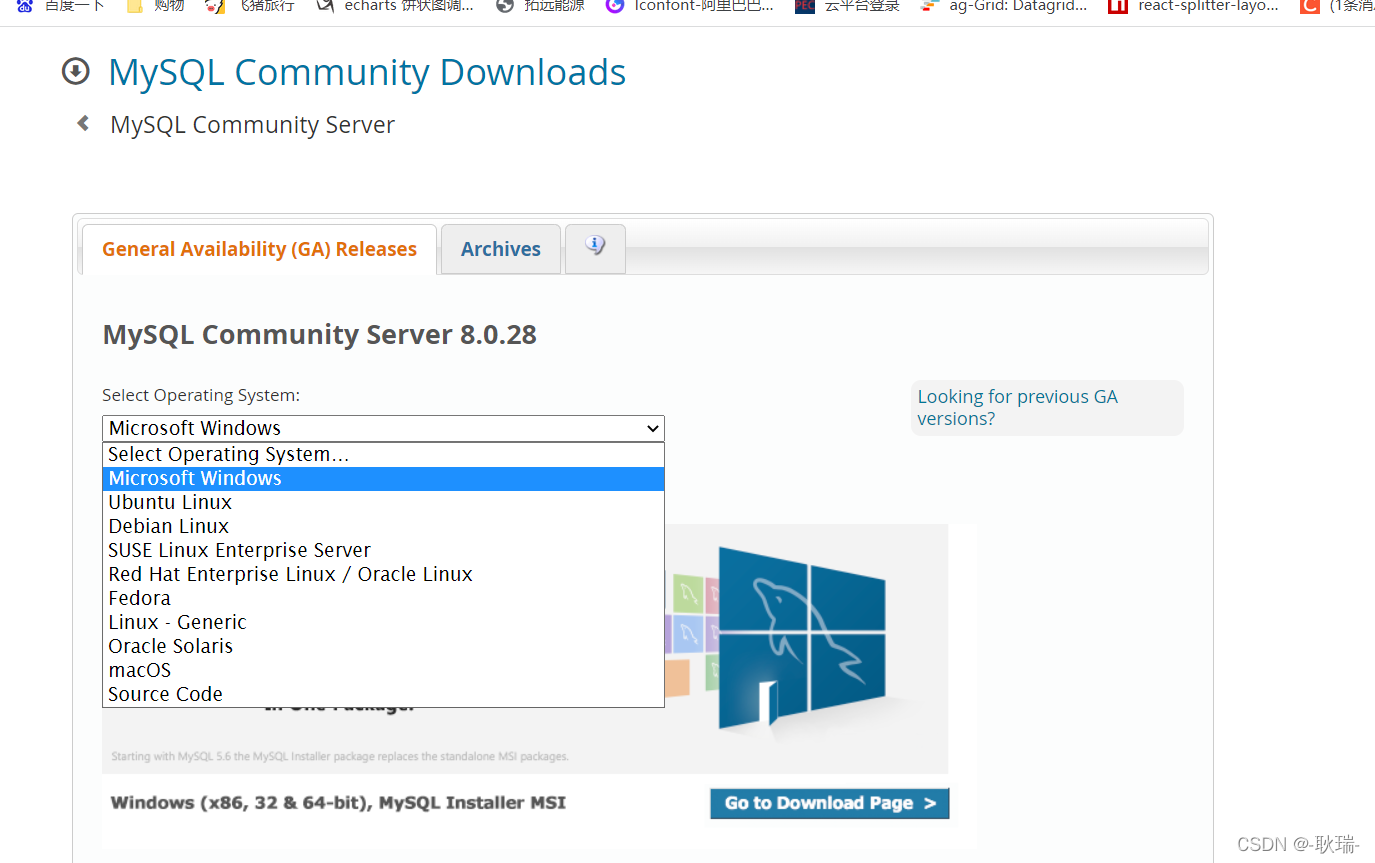The height and width of the screenshot is (863, 1375).
Task: Select Microsoft Windows in the dropdown list
Action: pos(383,478)
